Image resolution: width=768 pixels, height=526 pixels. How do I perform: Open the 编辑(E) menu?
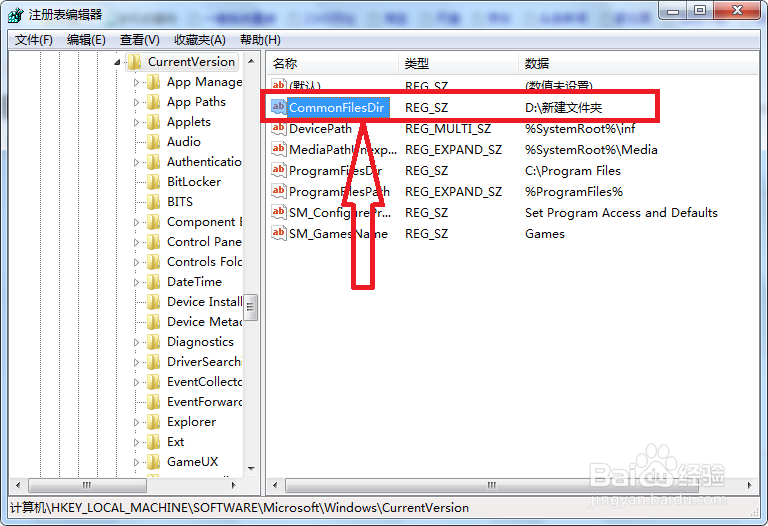86,40
